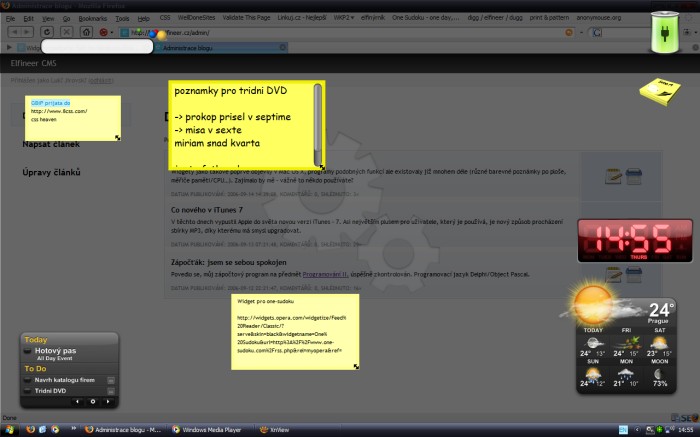The width and height of the screenshot is (700, 437).
Task: Open the File menu
Action: (10, 18)
